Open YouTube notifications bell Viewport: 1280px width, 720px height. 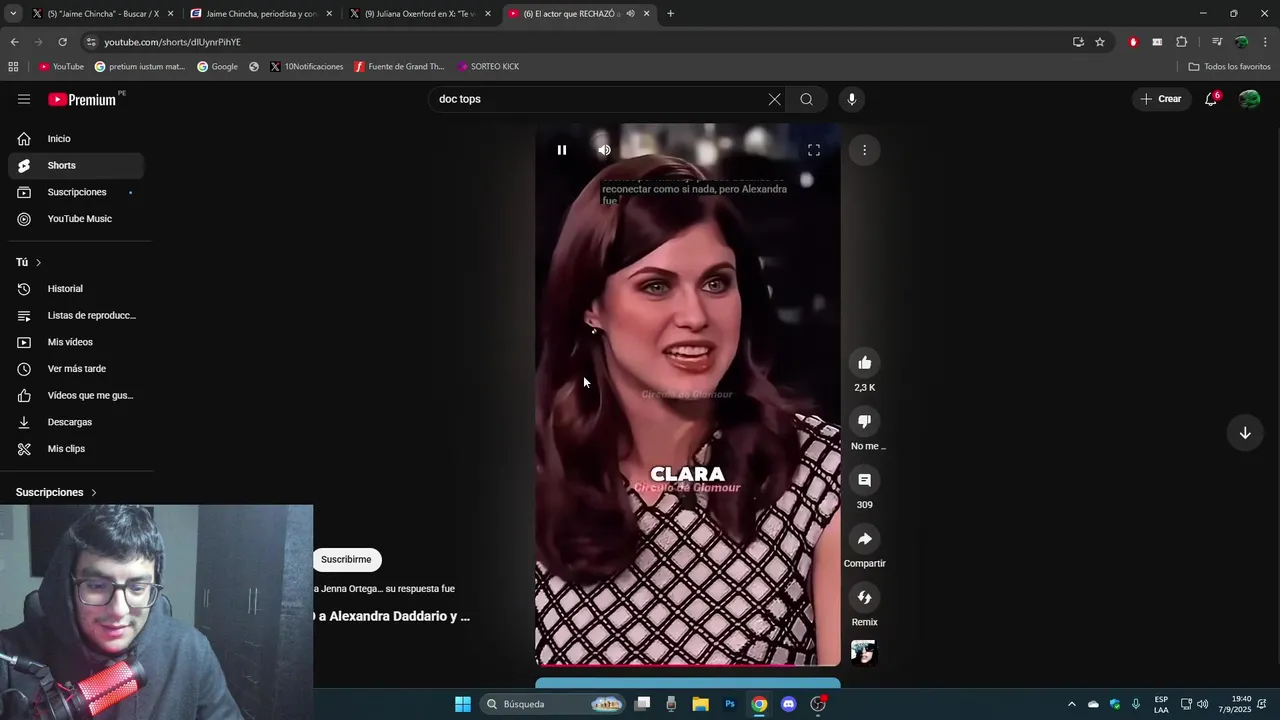[1211, 99]
